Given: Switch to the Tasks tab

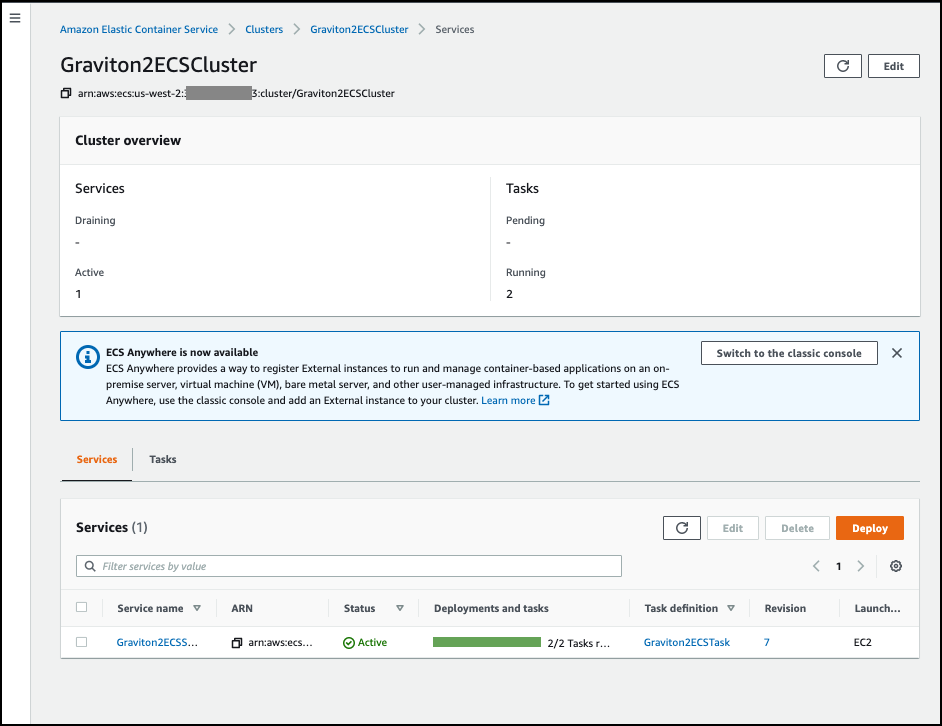Looking at the screenshot, I should click(163, 459).
